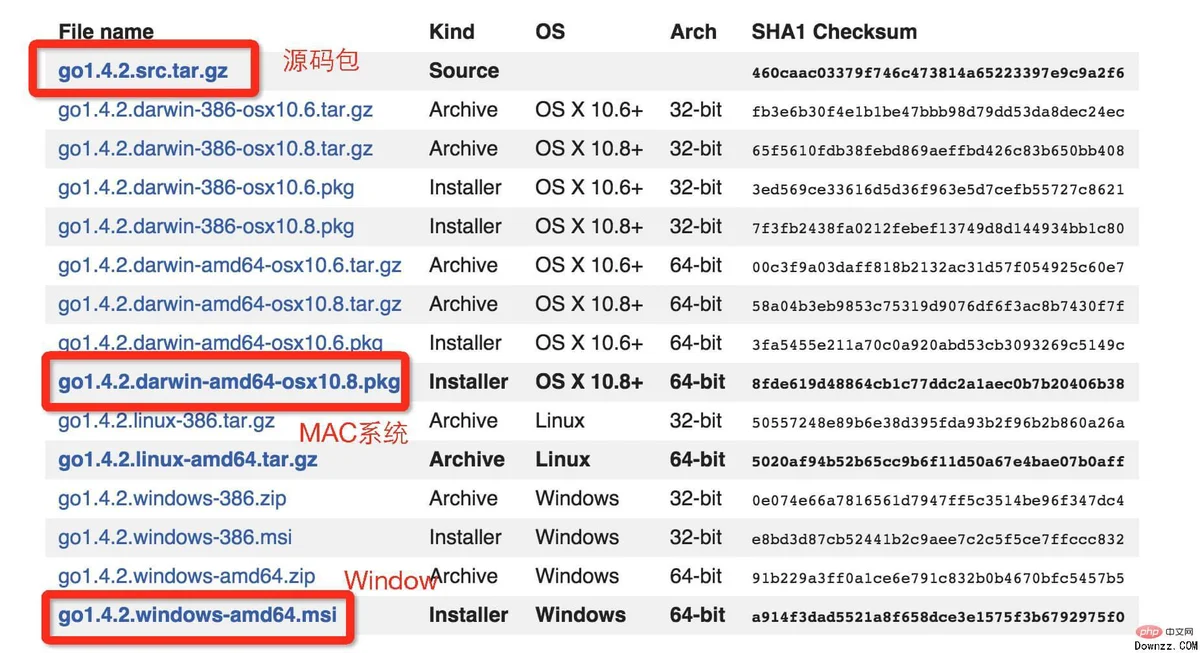Screen dimensions: 1200x653
Task: Select go1.4.2.darwin-386-osx10.8.pkg file link
Action: (206, 227)
